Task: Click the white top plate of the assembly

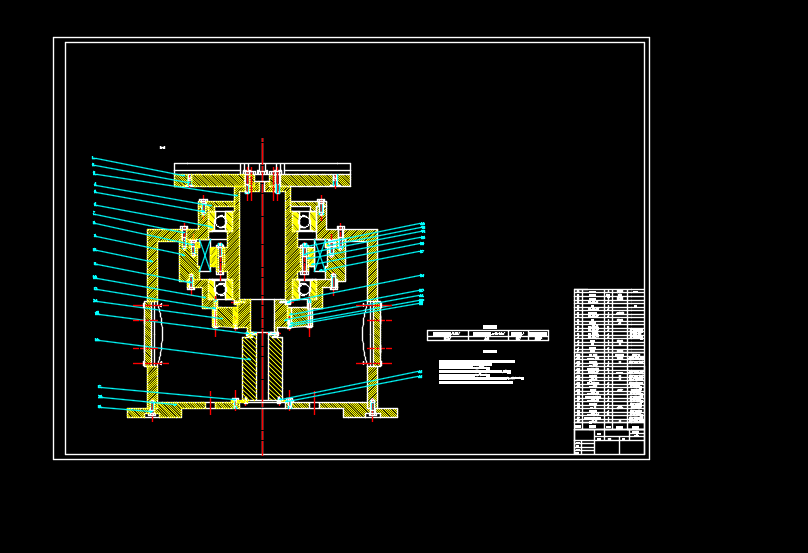Action: click(262, 169)
